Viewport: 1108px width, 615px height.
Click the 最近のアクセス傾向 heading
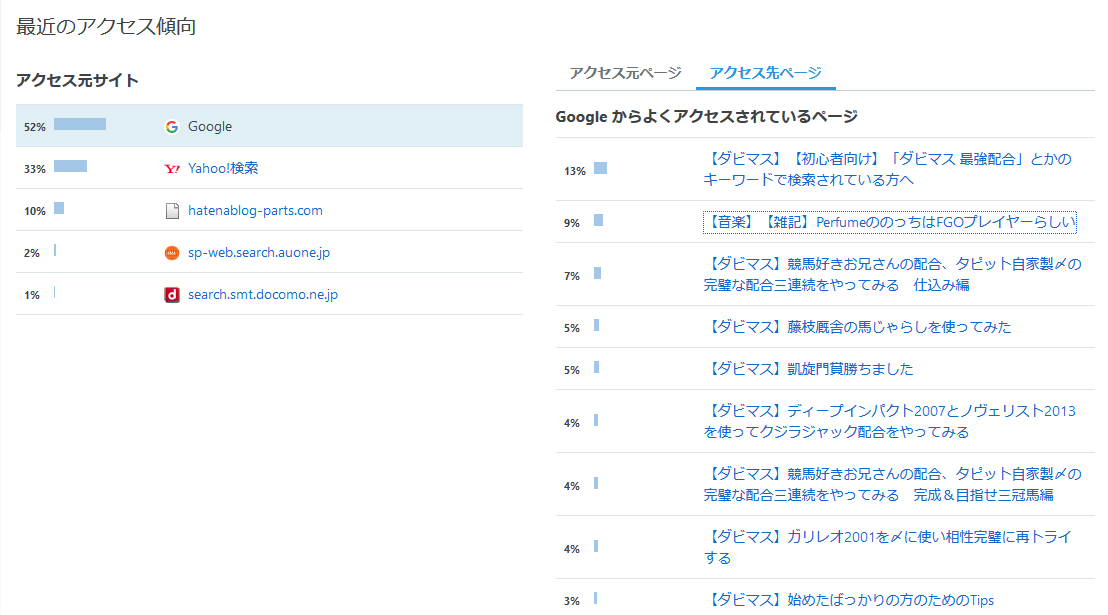coord(106,27)
